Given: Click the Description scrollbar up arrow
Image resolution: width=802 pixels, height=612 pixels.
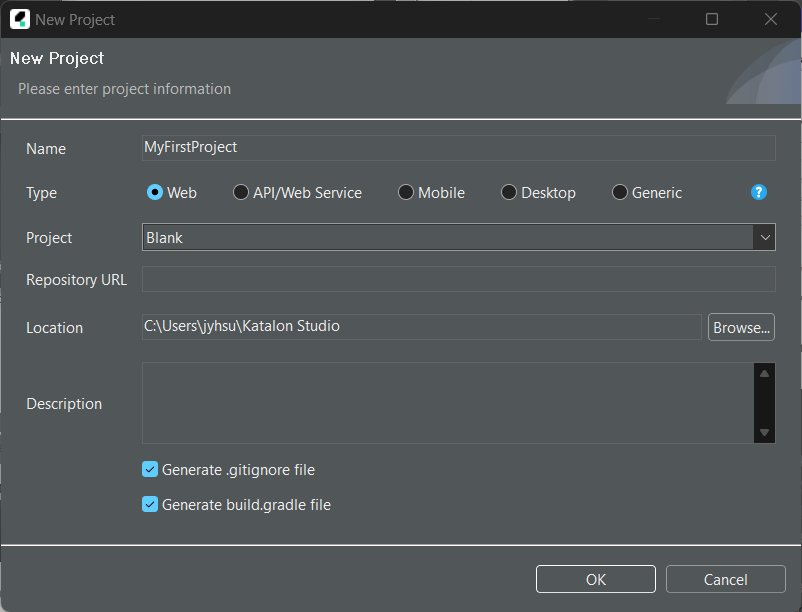Looking at the screenshot, I should coord(764,374).
